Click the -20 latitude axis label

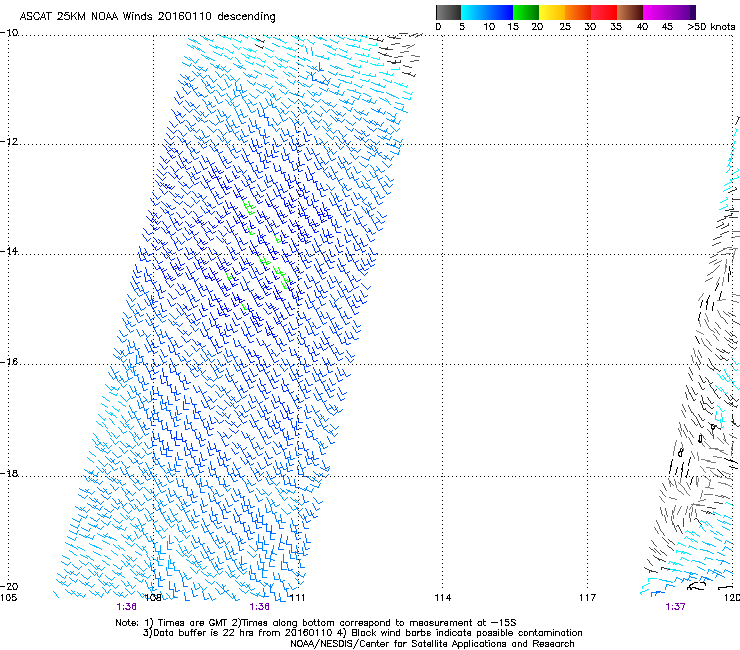9,586
